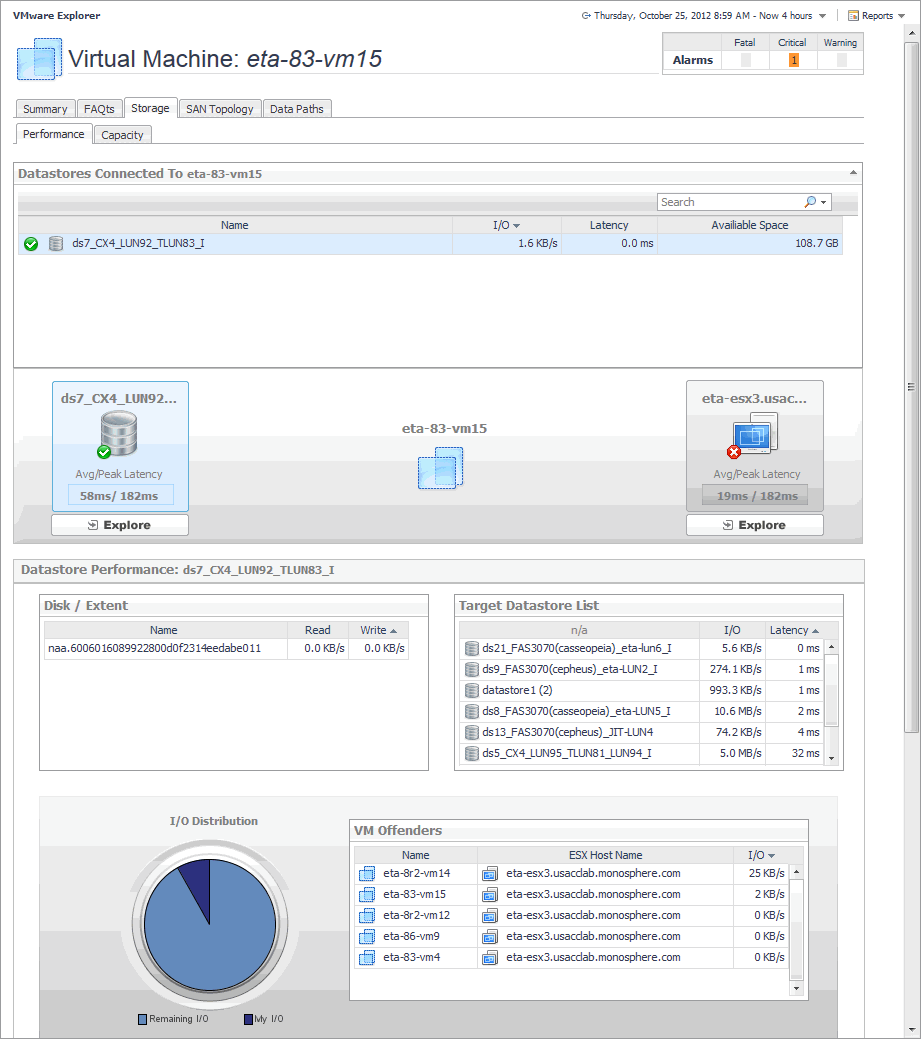
Task: Click the Virtual Machine header icon
Action: tap(39, 59)
